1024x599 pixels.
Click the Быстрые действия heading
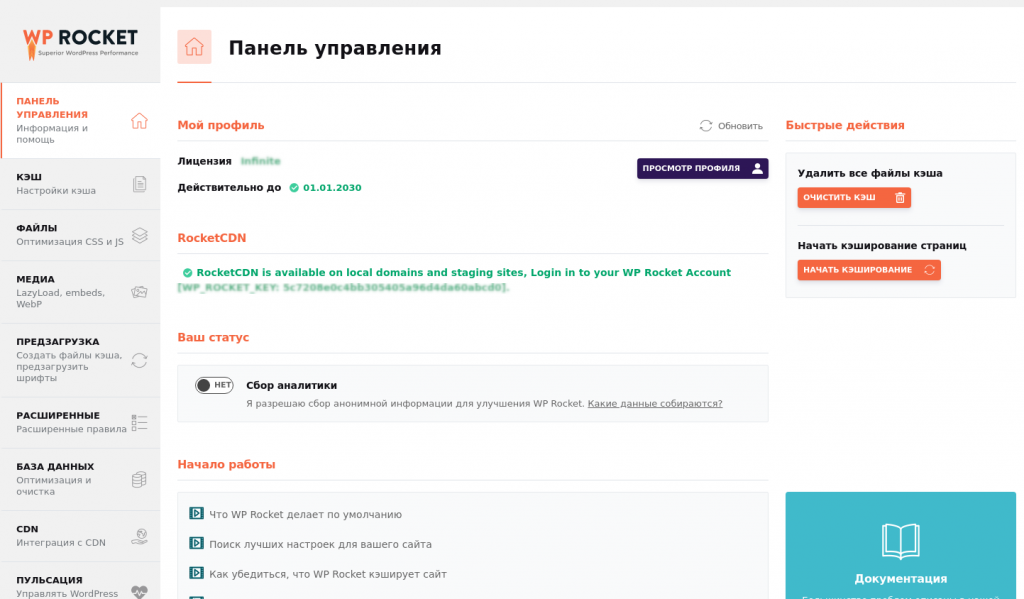pos(845,125)
